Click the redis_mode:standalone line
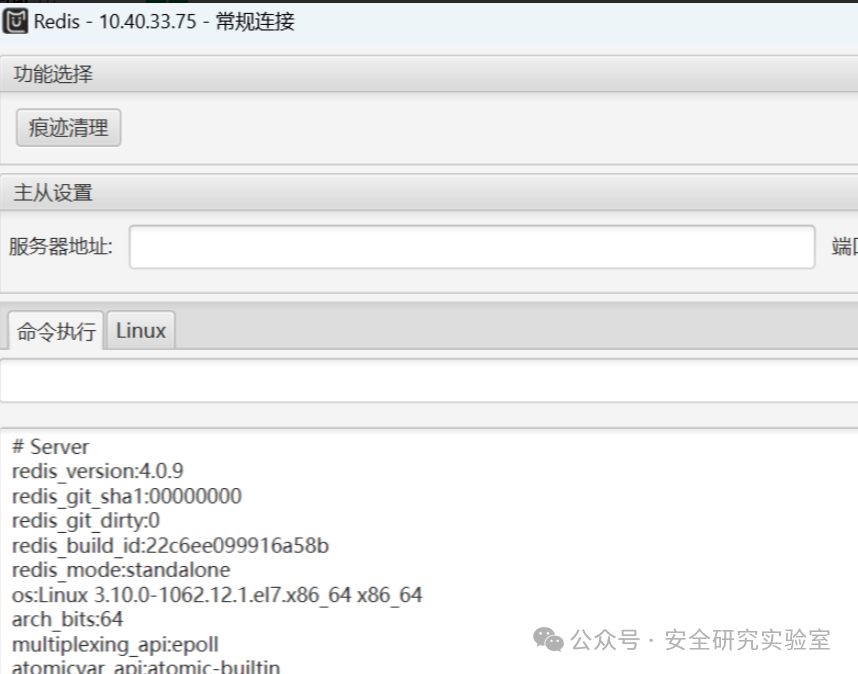 (x=121, y=570)
